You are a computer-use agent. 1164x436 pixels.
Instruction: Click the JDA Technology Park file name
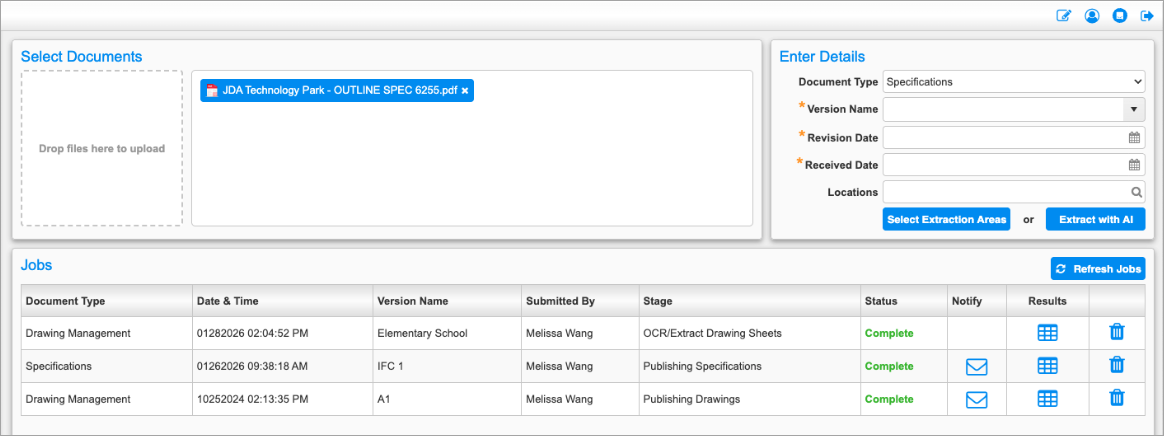click(340, 91)
